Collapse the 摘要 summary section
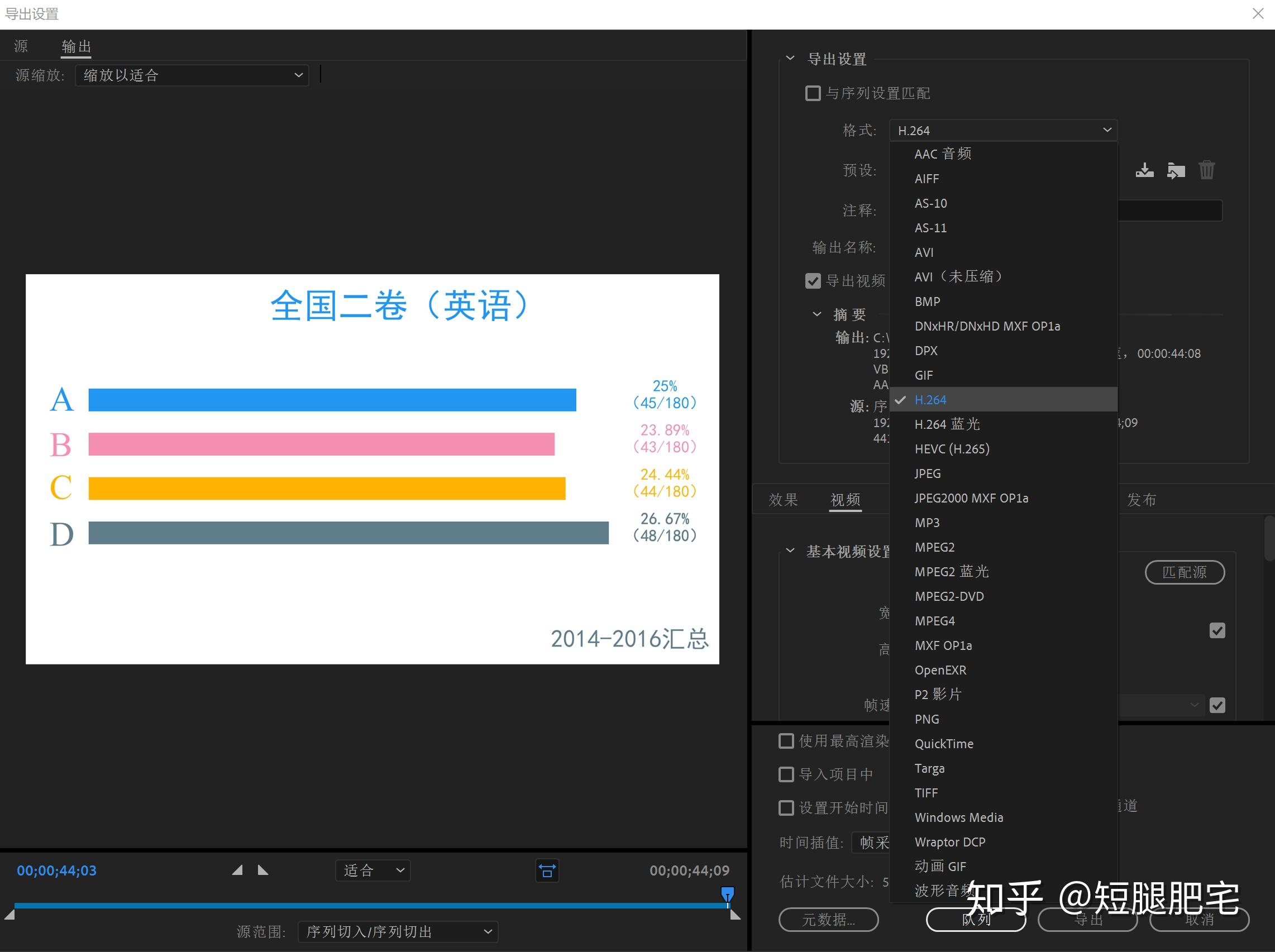This screenshot has width=1275, height=952. [816, 314]
